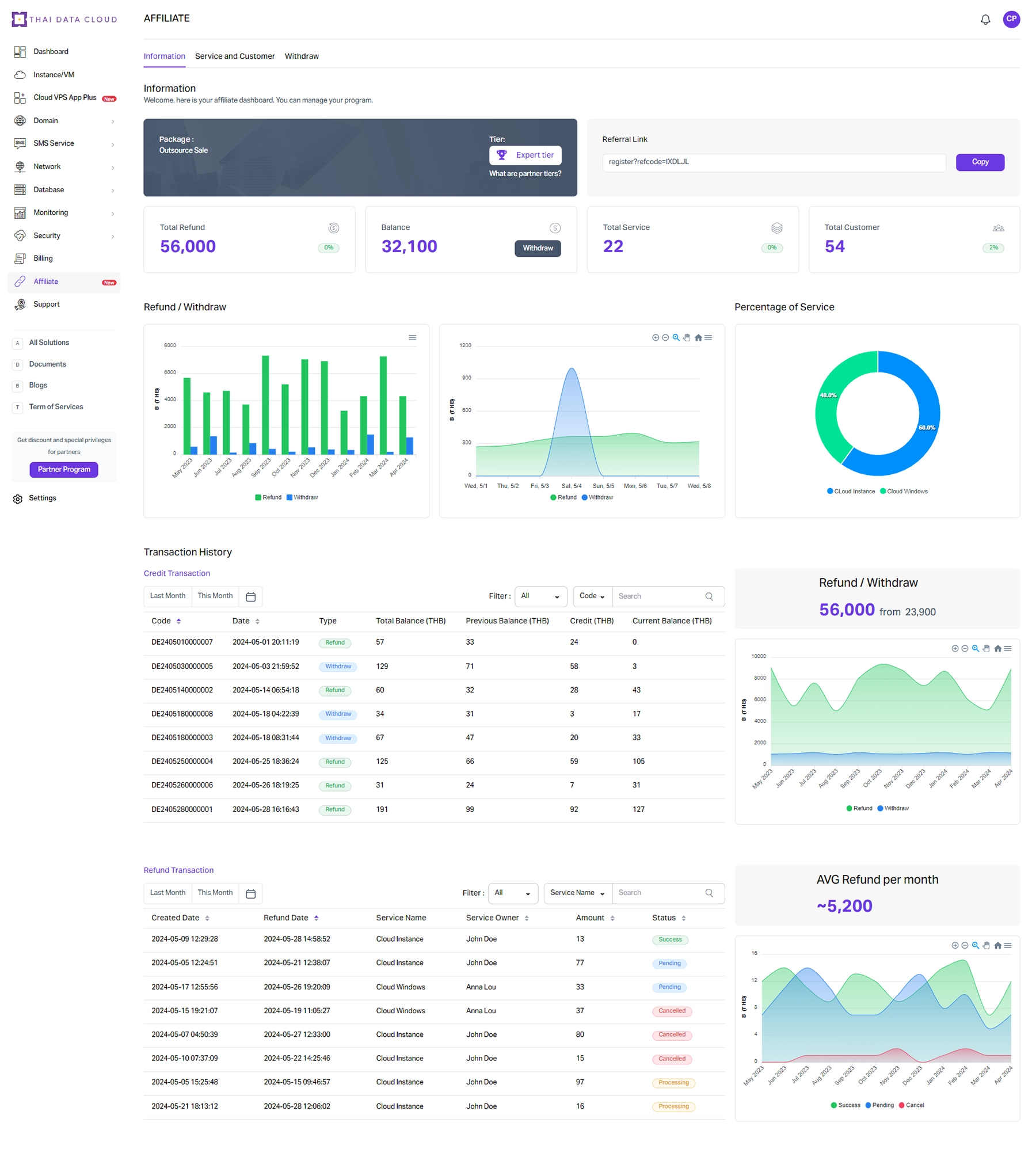The width and height of the screenshot is (1036, 1153).
Task: Expand the Domain sidebar chevron
Action: click(112, 121)
